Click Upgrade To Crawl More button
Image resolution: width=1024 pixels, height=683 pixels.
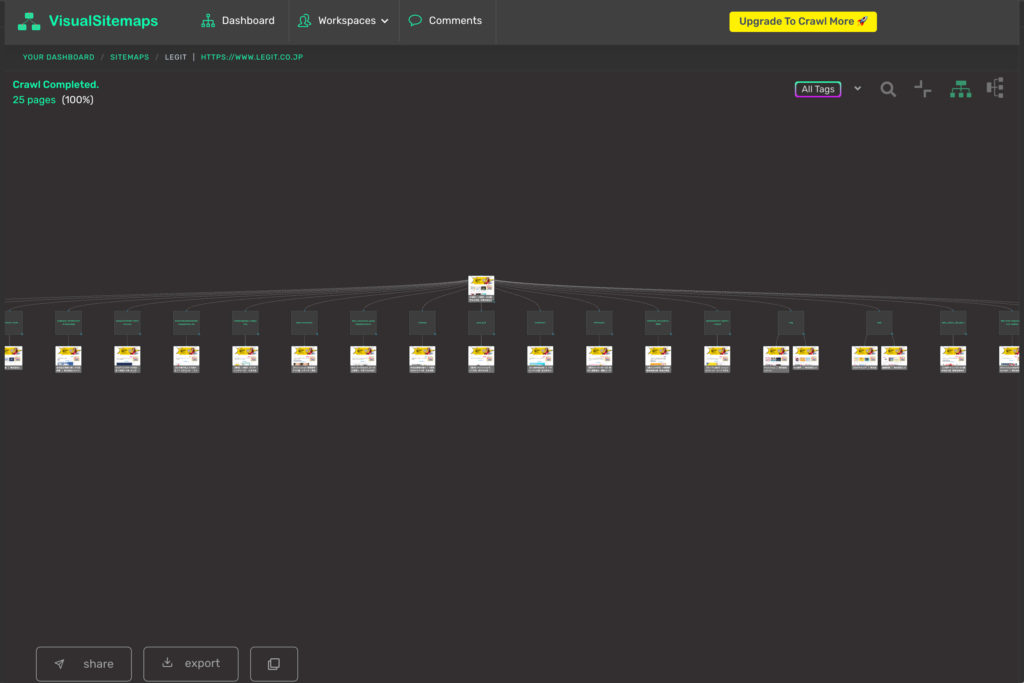tap(803, 21)
